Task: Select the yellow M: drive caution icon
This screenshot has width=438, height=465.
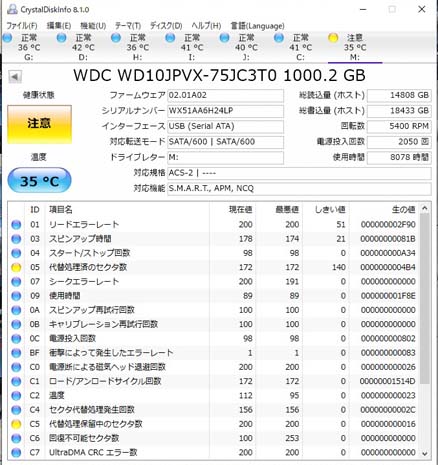Action: [x=333, y=38]
